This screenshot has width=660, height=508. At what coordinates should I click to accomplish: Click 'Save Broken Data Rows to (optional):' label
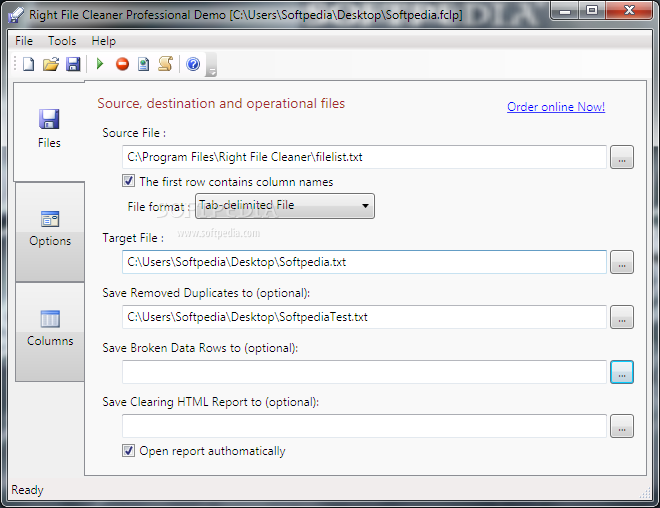[x=200, y=348]
